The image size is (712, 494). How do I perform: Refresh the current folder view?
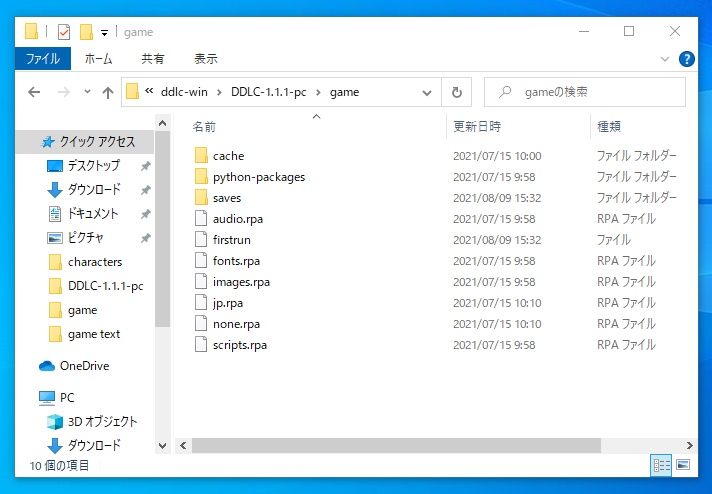point(457,93)
